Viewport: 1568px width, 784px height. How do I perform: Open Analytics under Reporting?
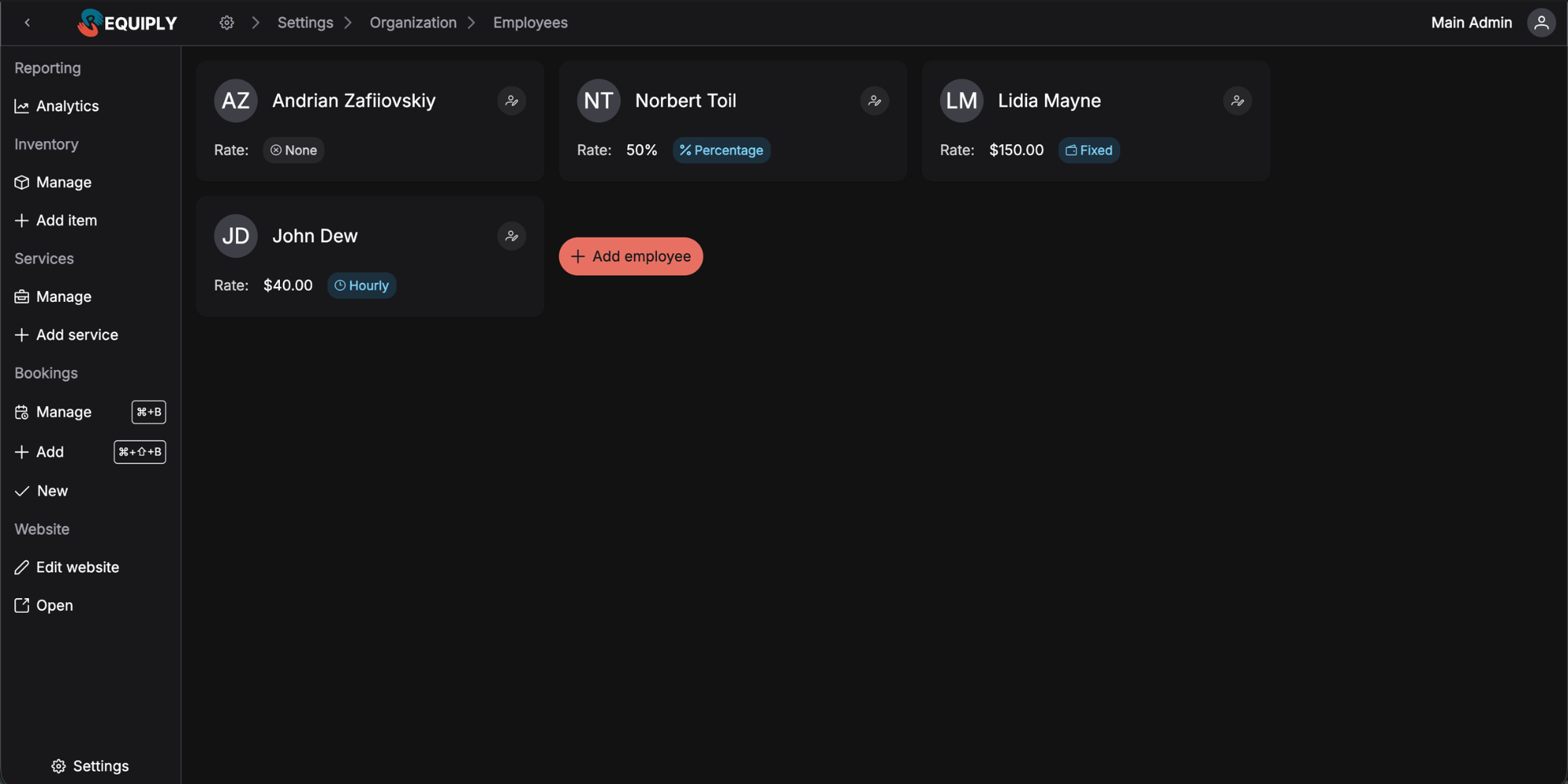click(x=67, y=106)
